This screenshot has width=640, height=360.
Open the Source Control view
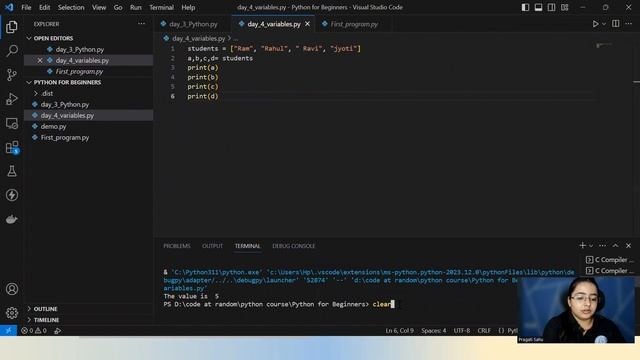(12, 75)
